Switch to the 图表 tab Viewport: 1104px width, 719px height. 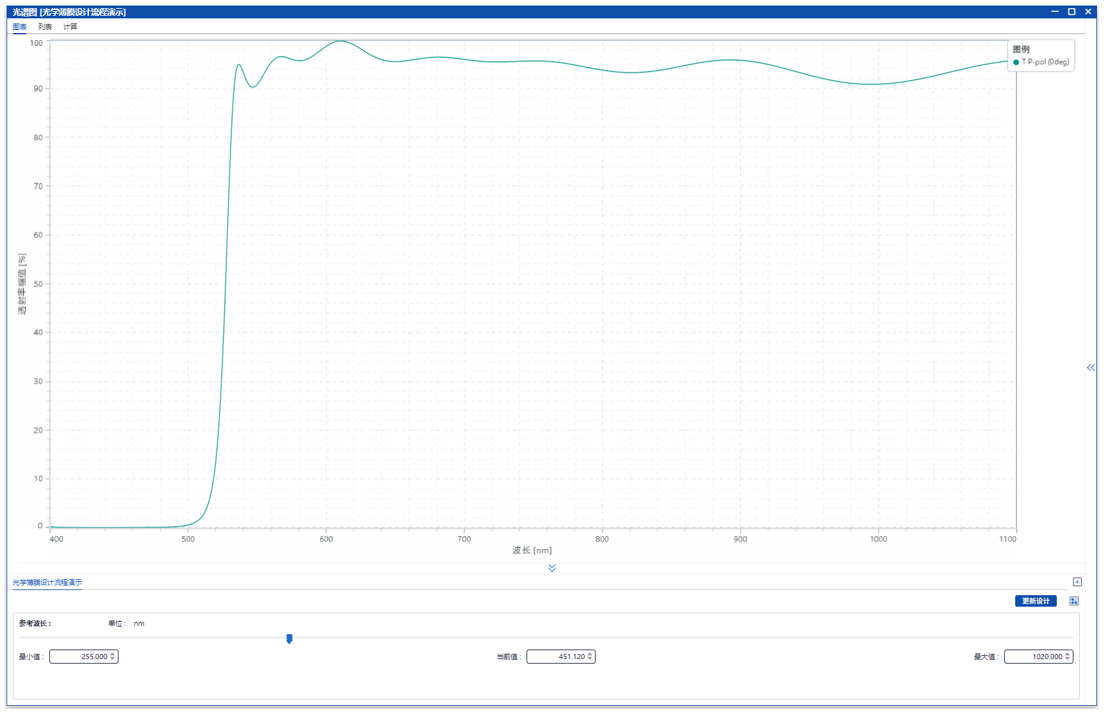19,27
